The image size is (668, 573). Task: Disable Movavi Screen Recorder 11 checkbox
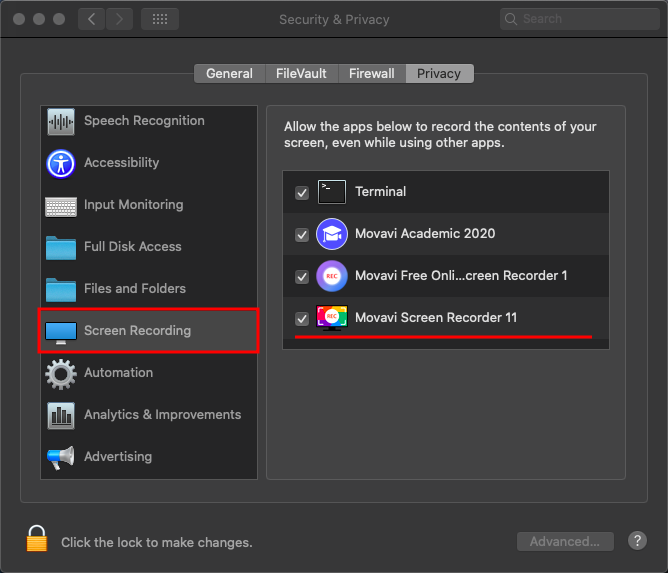(x=302, y=319)
